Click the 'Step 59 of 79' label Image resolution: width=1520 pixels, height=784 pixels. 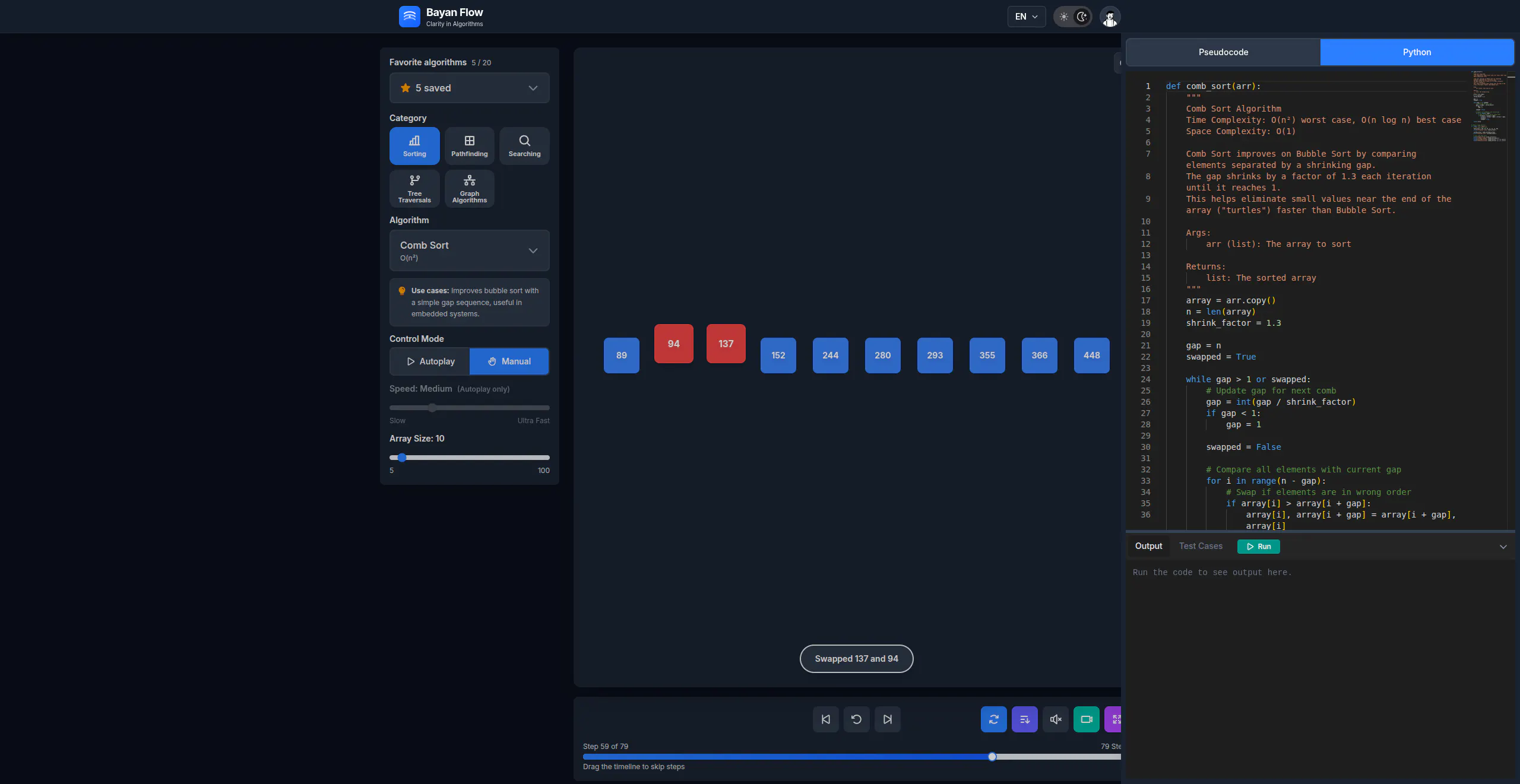pyautogui.click(x=605, y=747)
